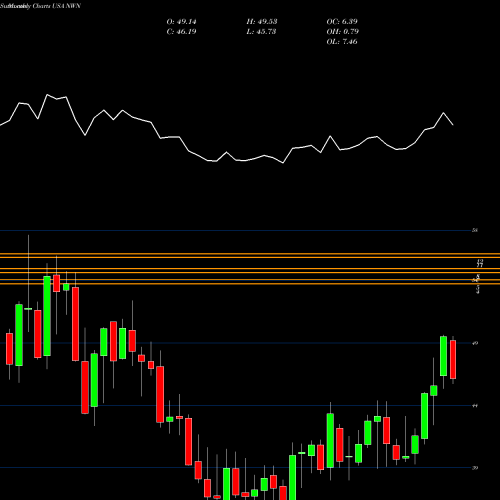The image size is (500, 500).
Task: Click the 'Charts USA NWN' header title
Action: (57, 6)
